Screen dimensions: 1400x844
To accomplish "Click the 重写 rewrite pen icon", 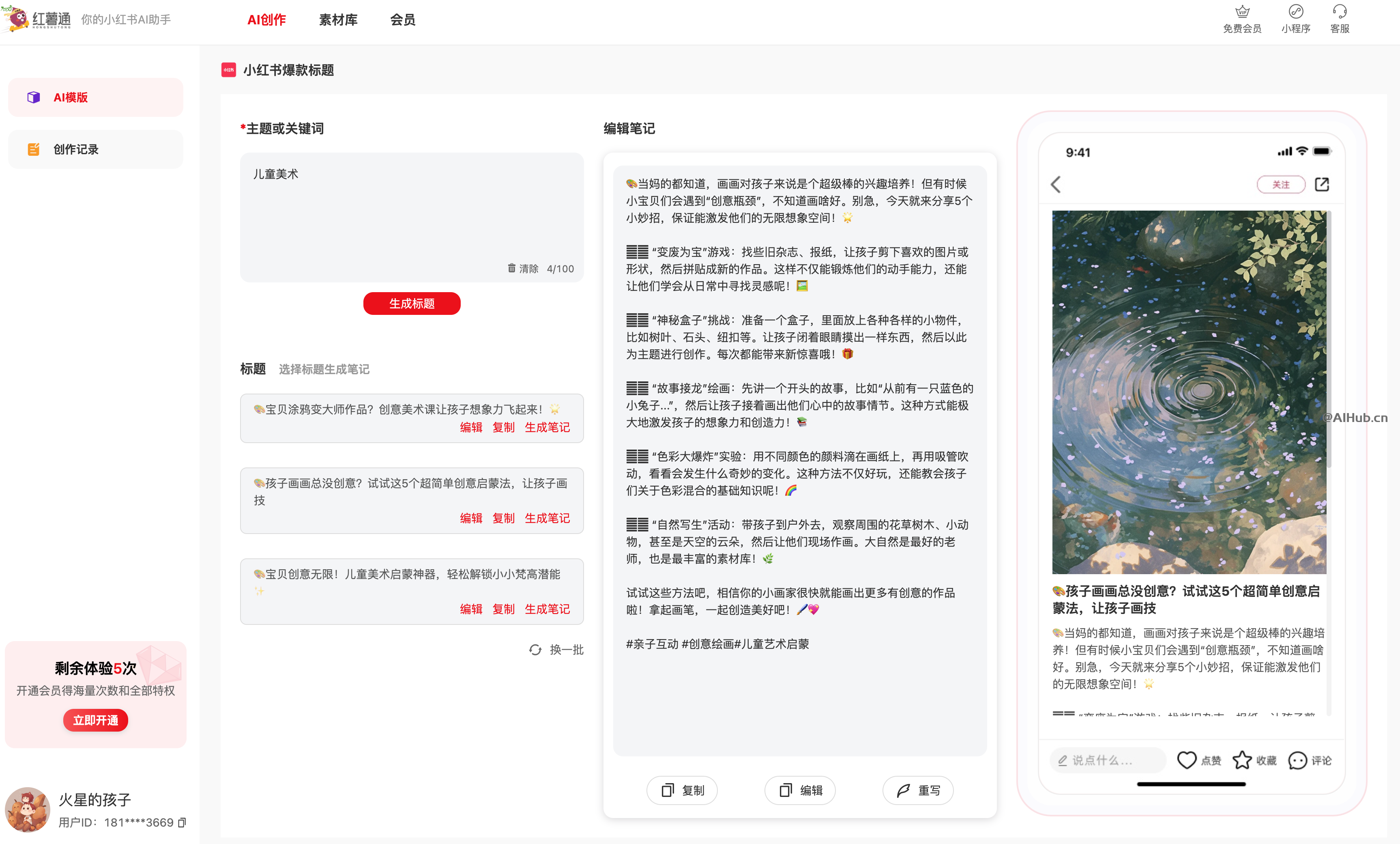I will (x=902, y=790).
